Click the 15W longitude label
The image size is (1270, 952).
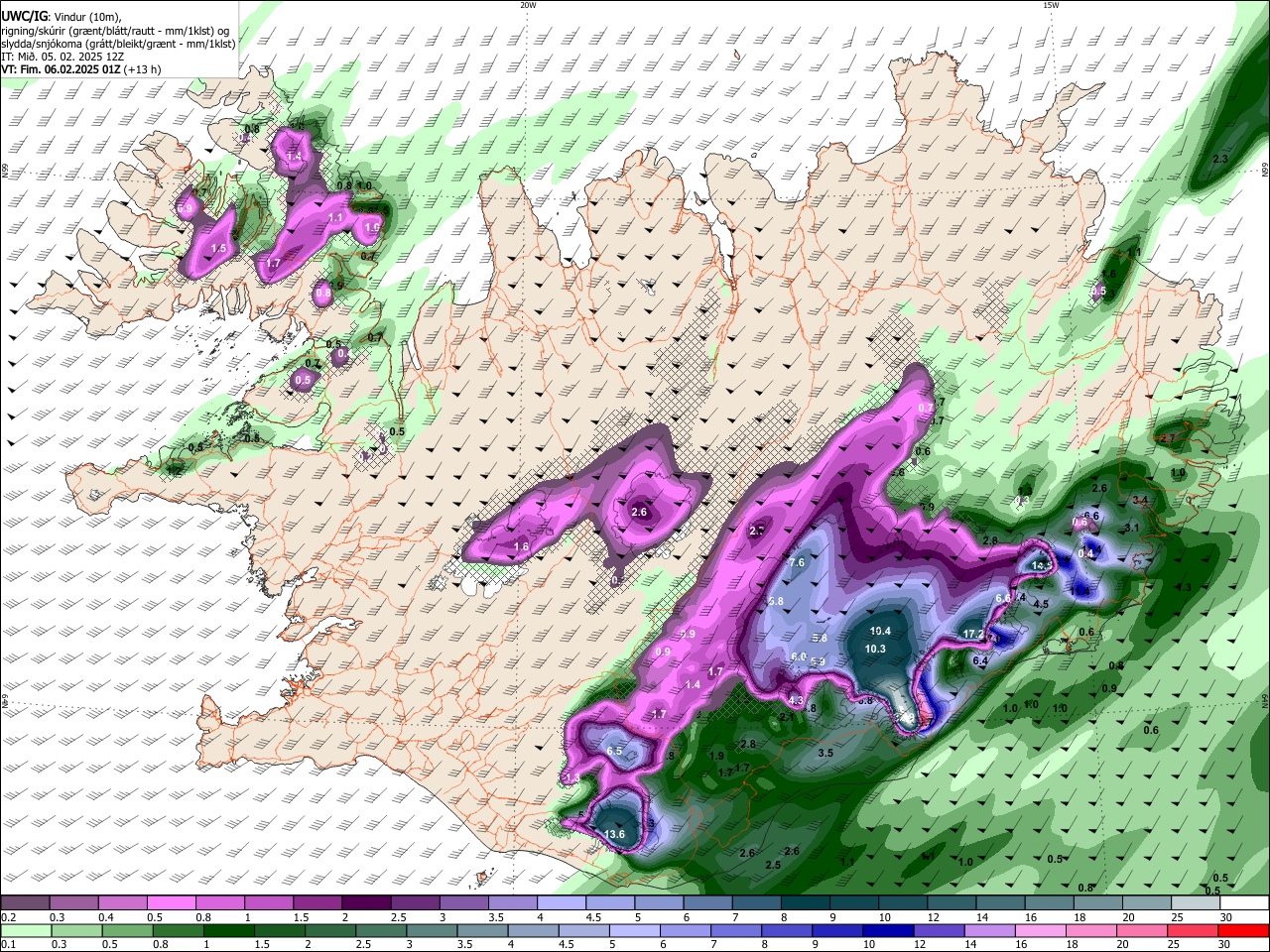point(1051,5)
